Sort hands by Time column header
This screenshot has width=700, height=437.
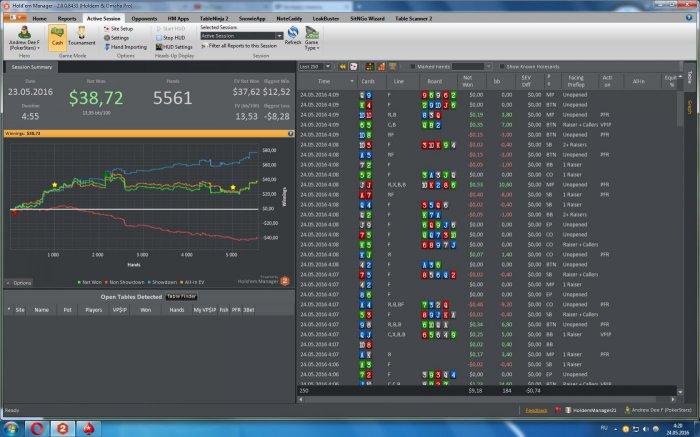coord(323,81)
